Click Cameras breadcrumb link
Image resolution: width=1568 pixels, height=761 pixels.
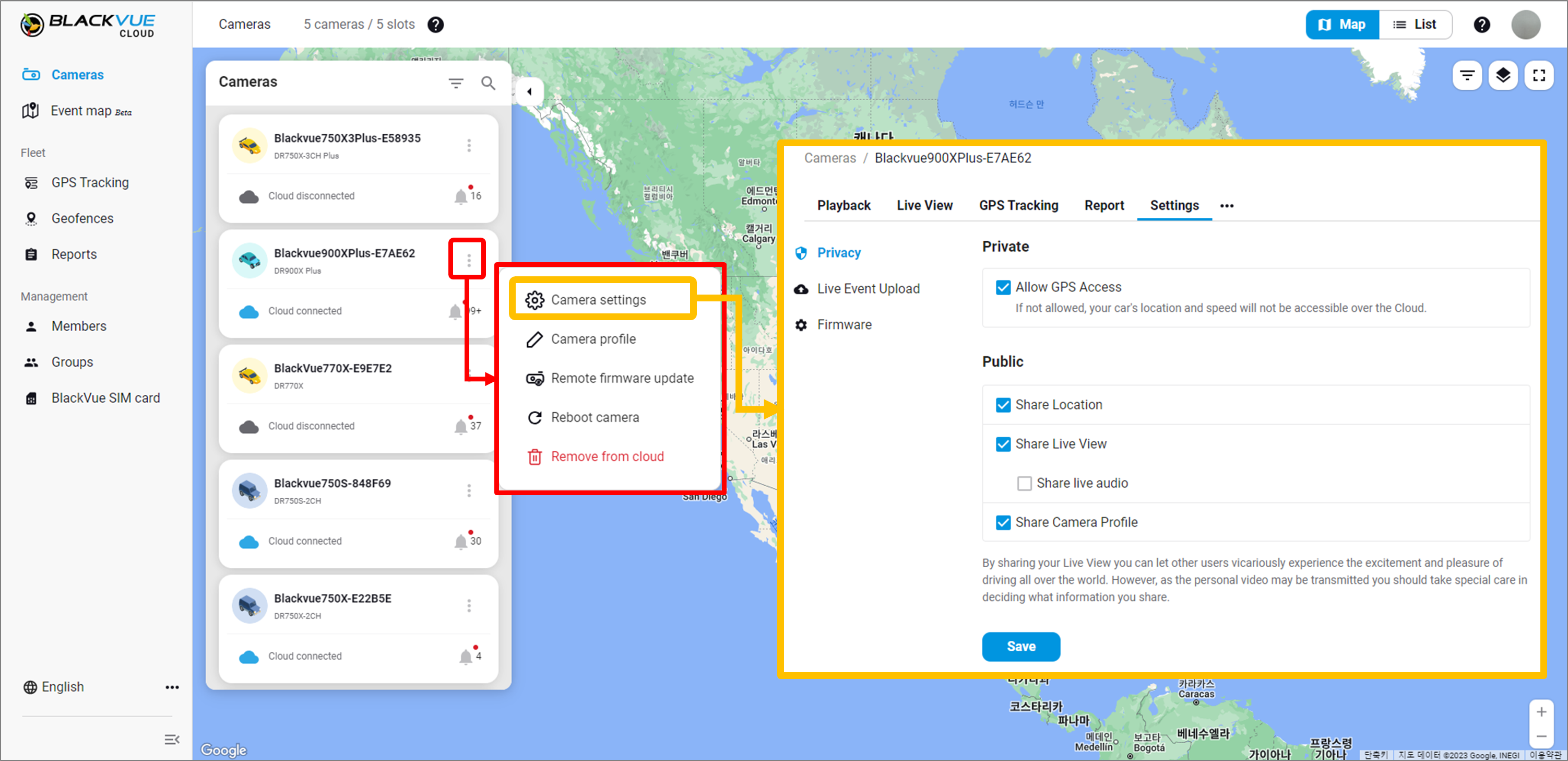(829, 158)
